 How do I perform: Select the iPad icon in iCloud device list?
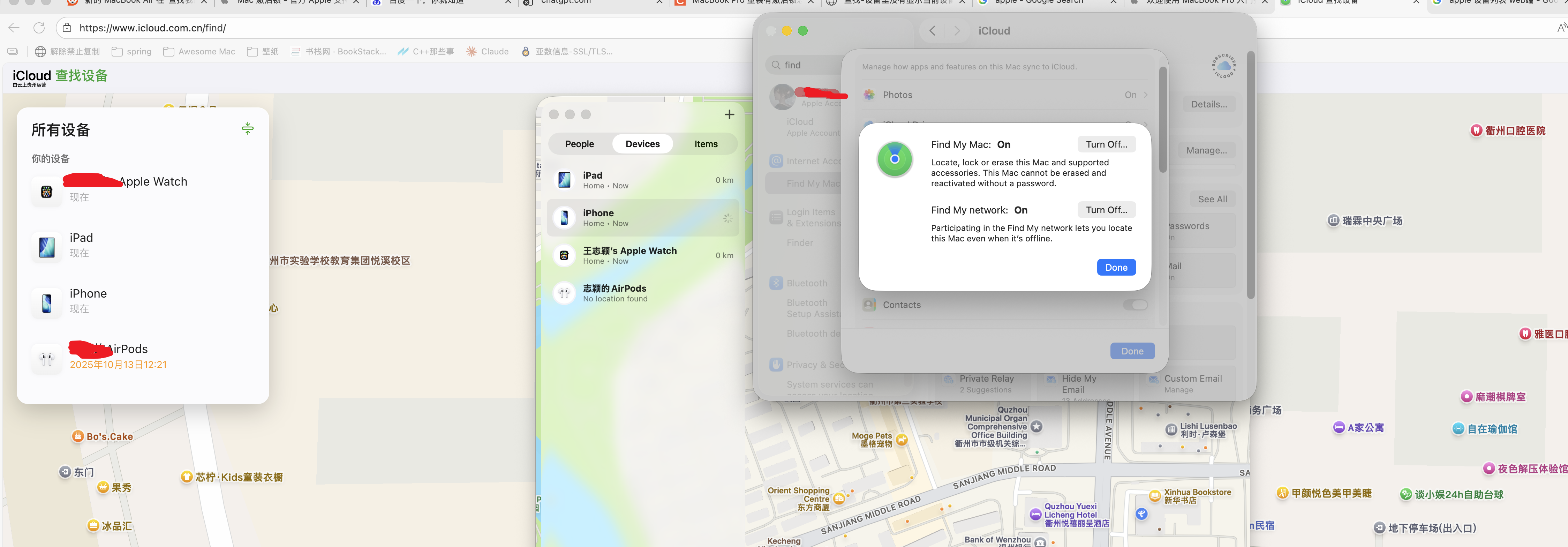click(x=47, y=247)
